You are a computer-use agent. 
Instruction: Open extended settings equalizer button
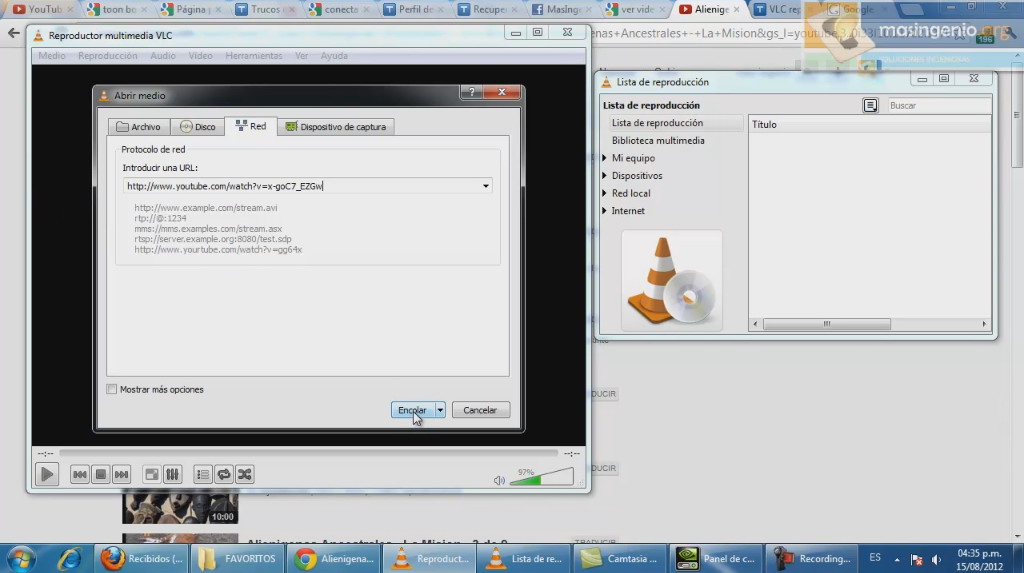click(172, 474)
